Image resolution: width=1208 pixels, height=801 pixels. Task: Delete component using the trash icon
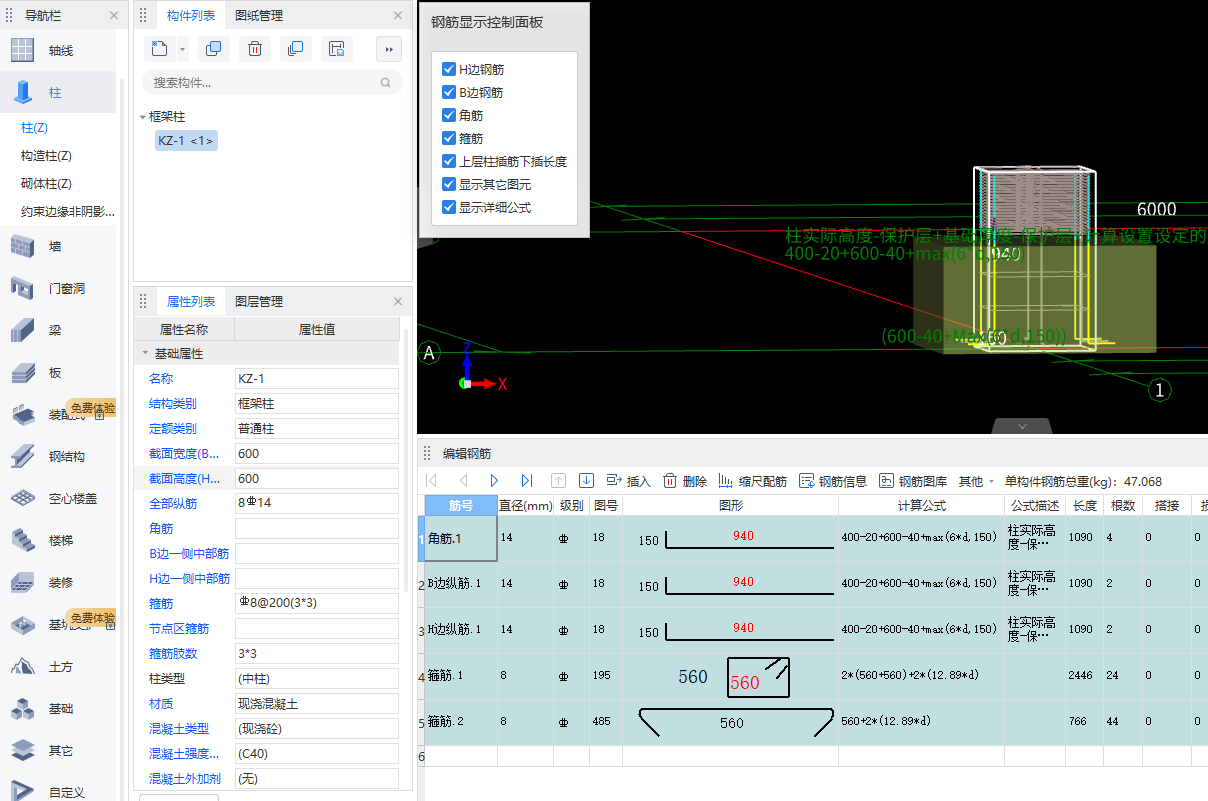click(x=254, y=48)
